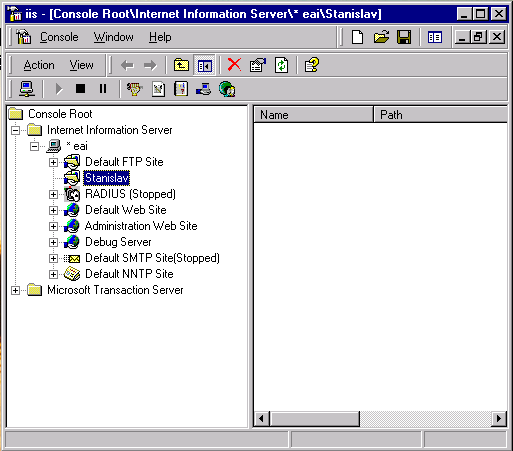Expand the Administration Web Site node
Screen dimensions: 513x451
[x=53, y=226]
